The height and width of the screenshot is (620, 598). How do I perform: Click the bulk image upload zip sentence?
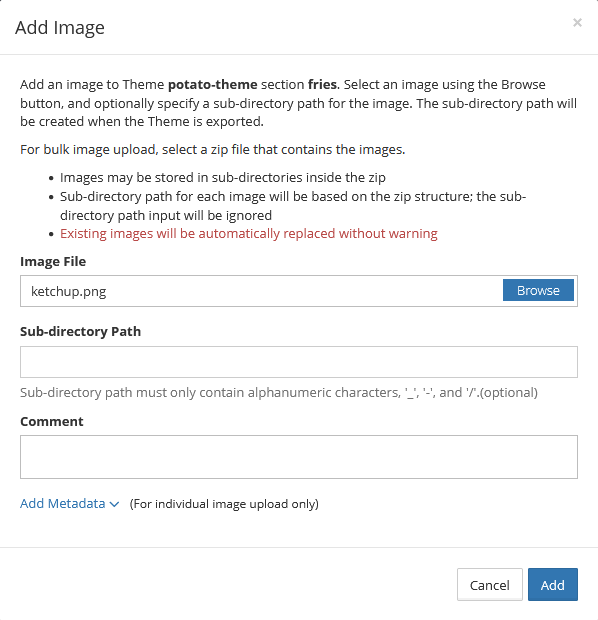212,150
